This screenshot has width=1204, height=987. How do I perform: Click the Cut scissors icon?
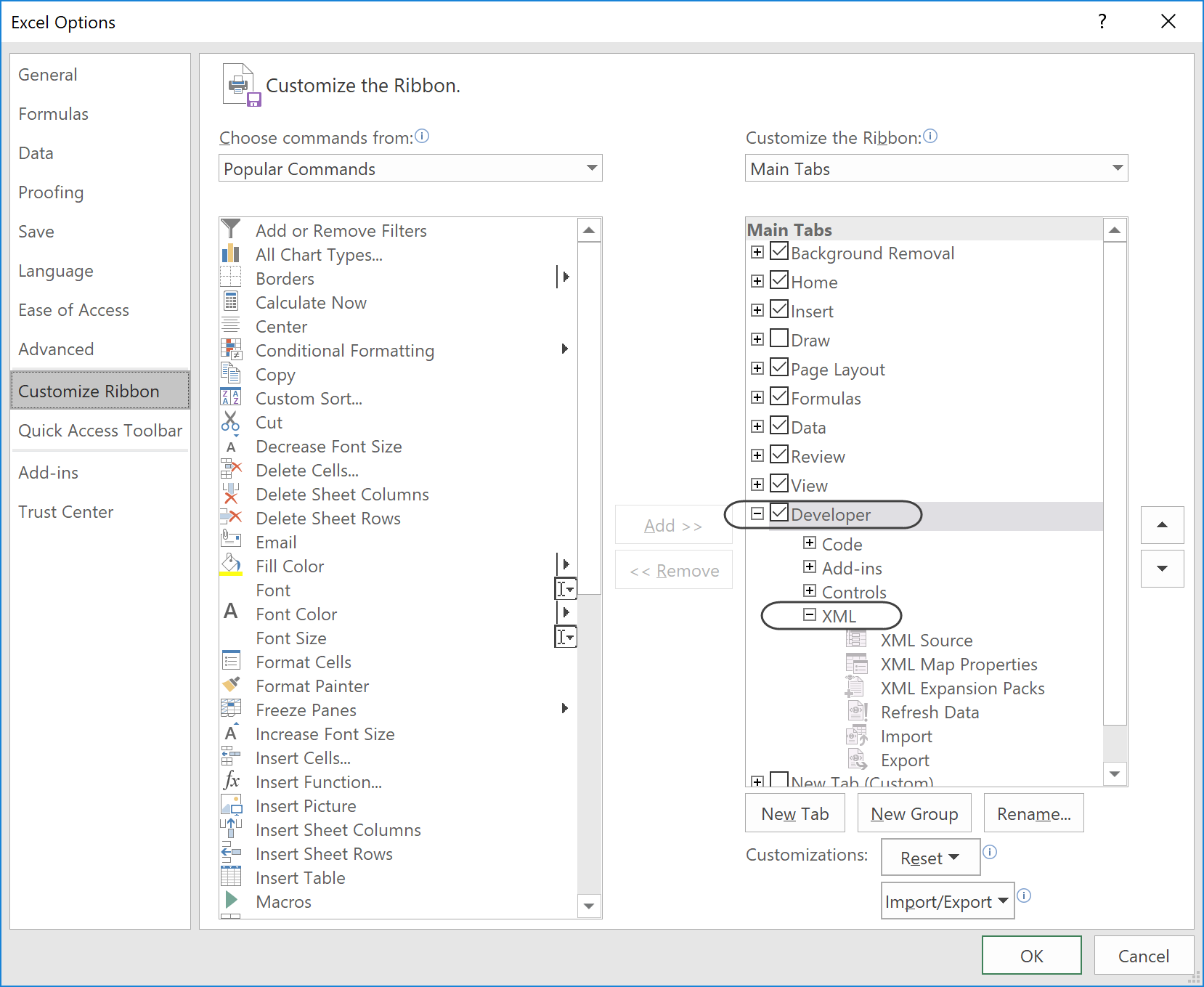click(230, 421)
